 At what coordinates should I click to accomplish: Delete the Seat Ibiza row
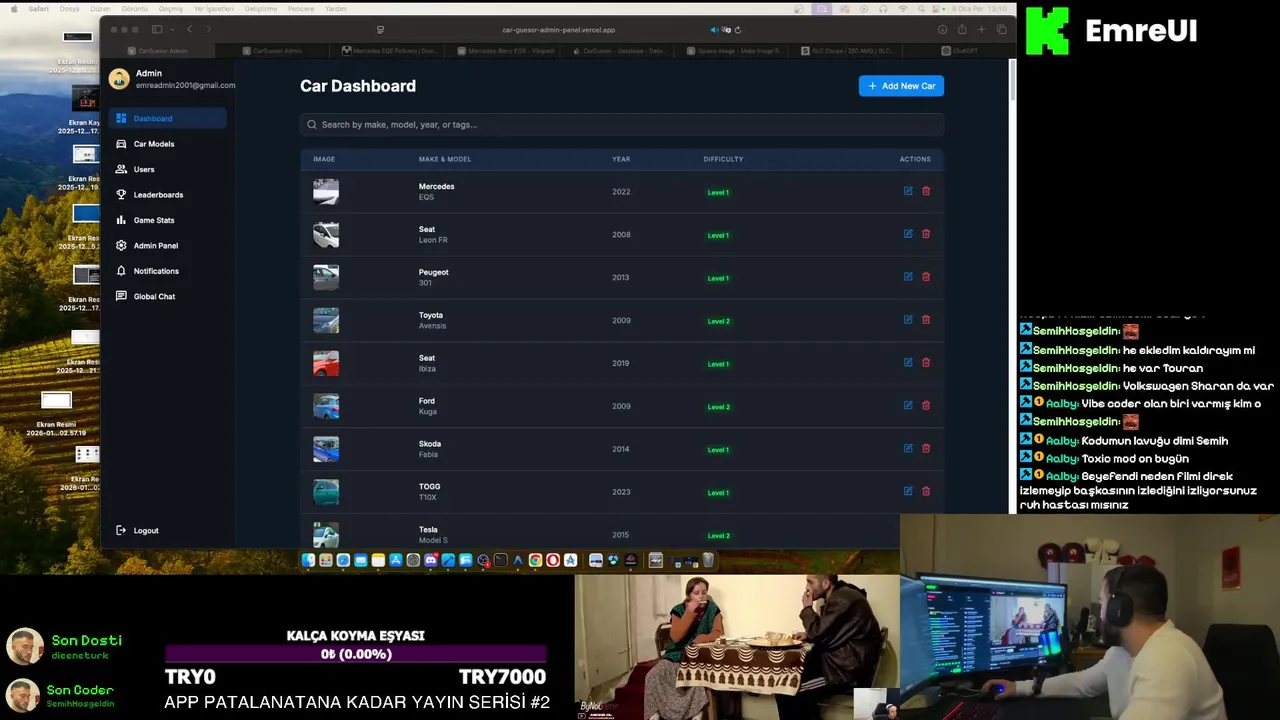coord(926,363)
